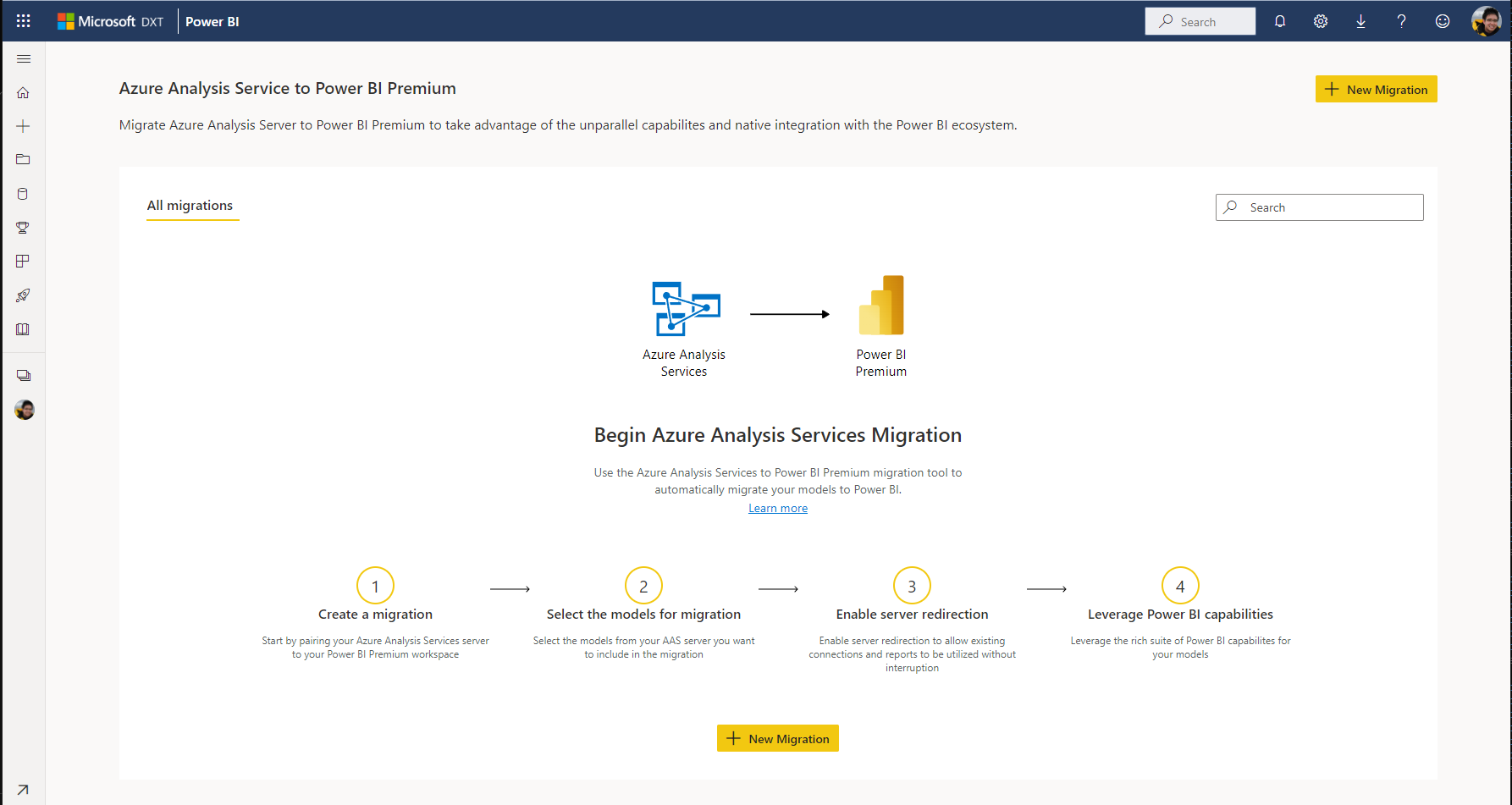This screenshot has height=805, width=1512.
Task: Open the Microsoft 365 app launcher grid
Action: pos(23,20)
